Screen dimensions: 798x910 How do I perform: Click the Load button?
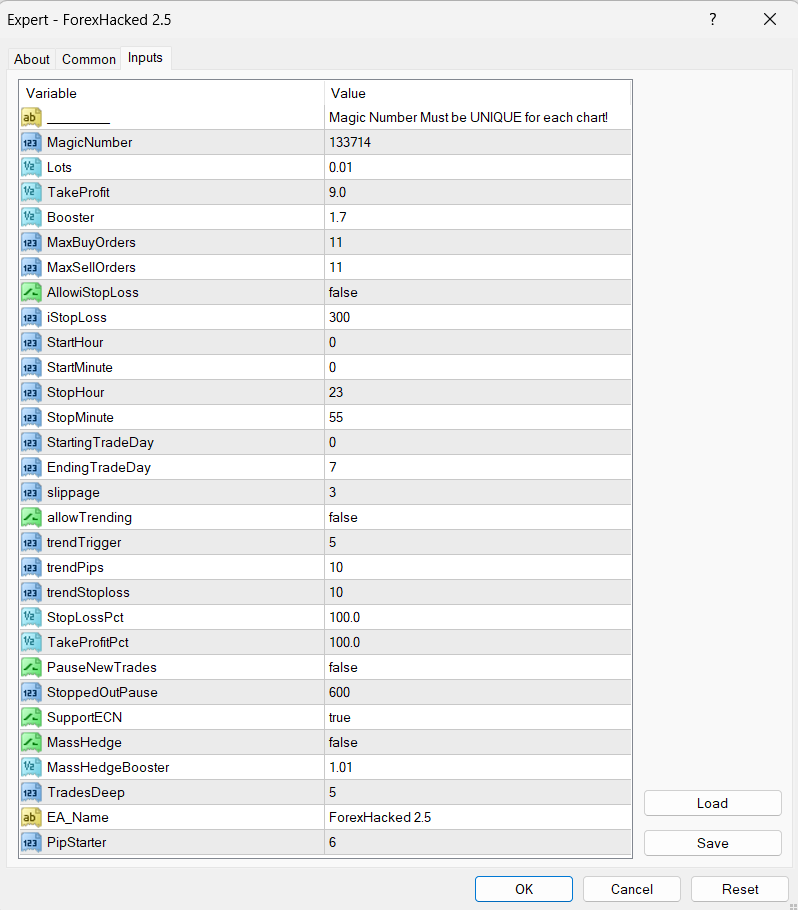pyautogui.click(x=712, y=803)
